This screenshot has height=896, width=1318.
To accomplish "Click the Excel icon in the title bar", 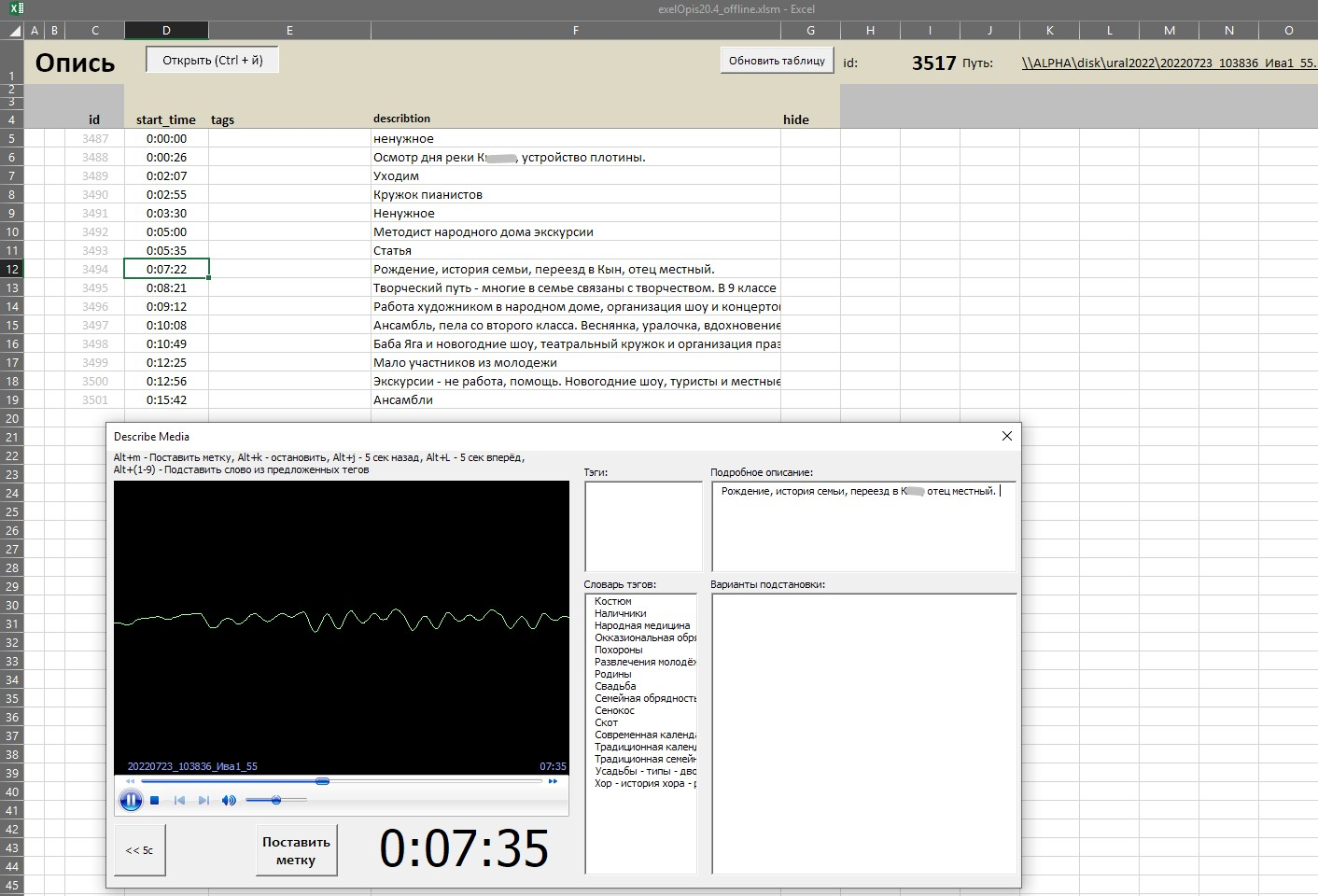I will coord(16,9).
